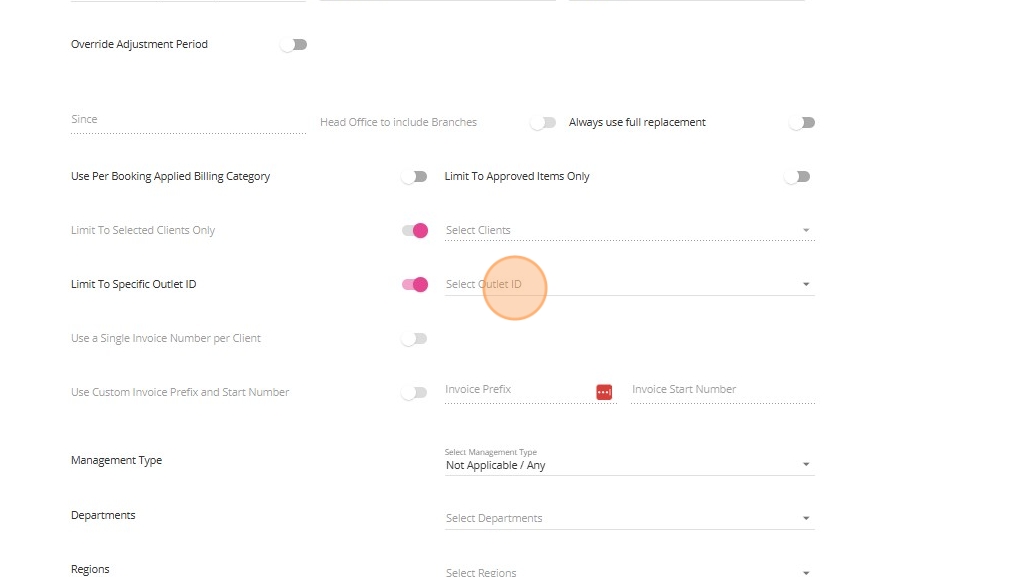Toggle Override Adjustment Period switch
This screenshot has width=1032, height=577.
(x=294, y=45)
